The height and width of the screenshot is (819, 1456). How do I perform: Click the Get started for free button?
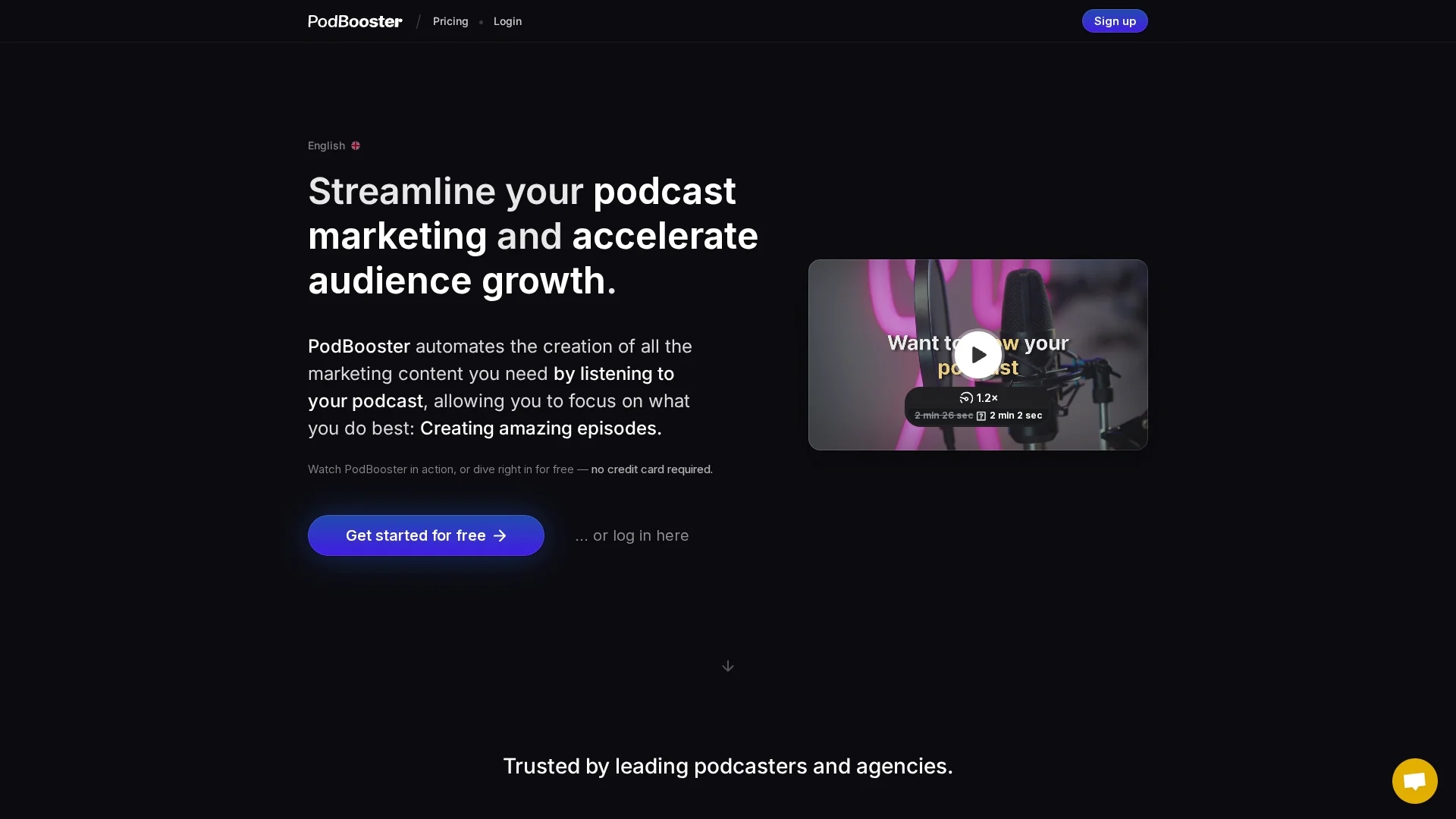coord(426,535)
